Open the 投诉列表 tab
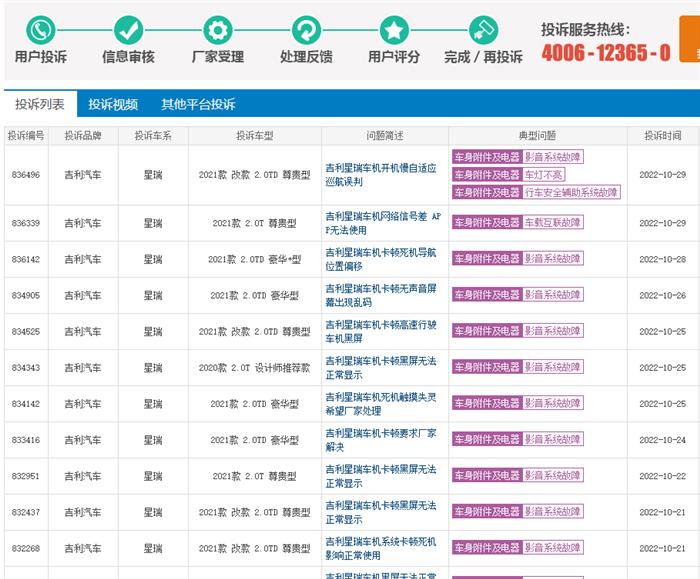This screenshot has width=700, height=579. pos(40,104)
